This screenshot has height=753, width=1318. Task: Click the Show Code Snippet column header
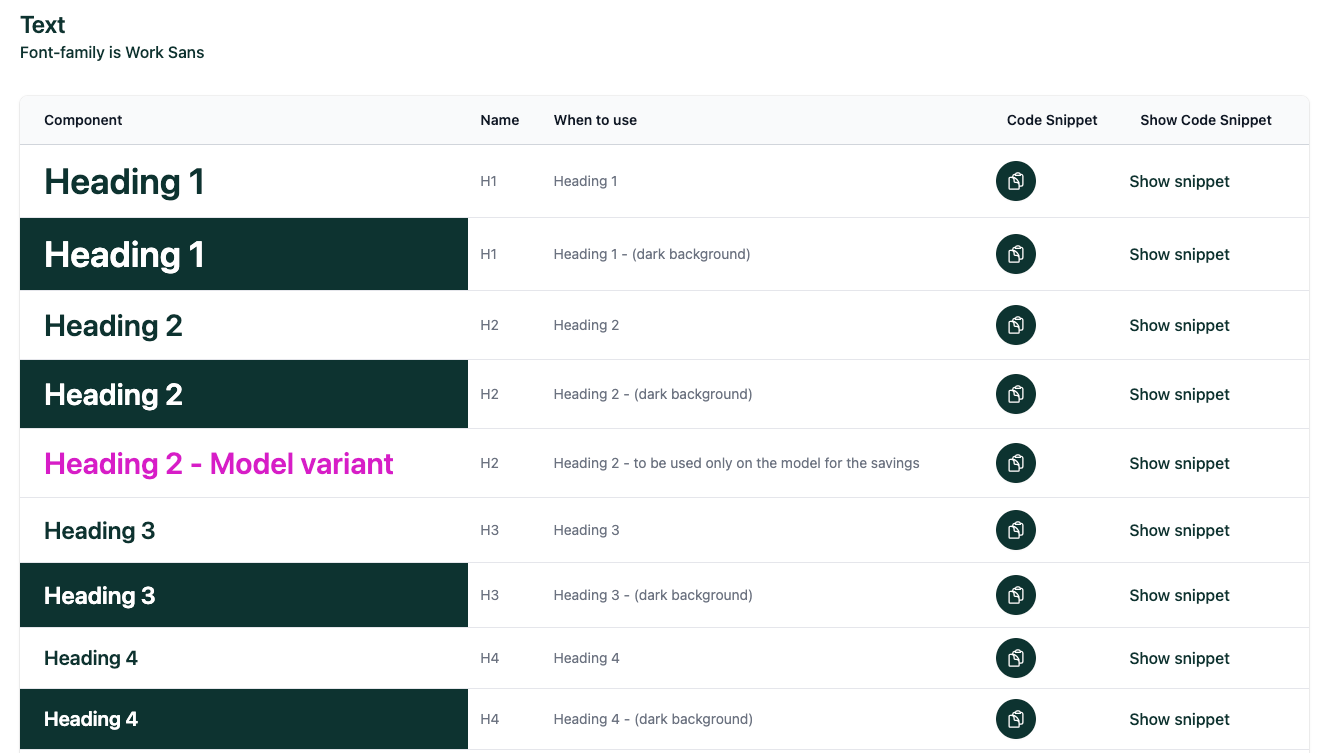1206,120
